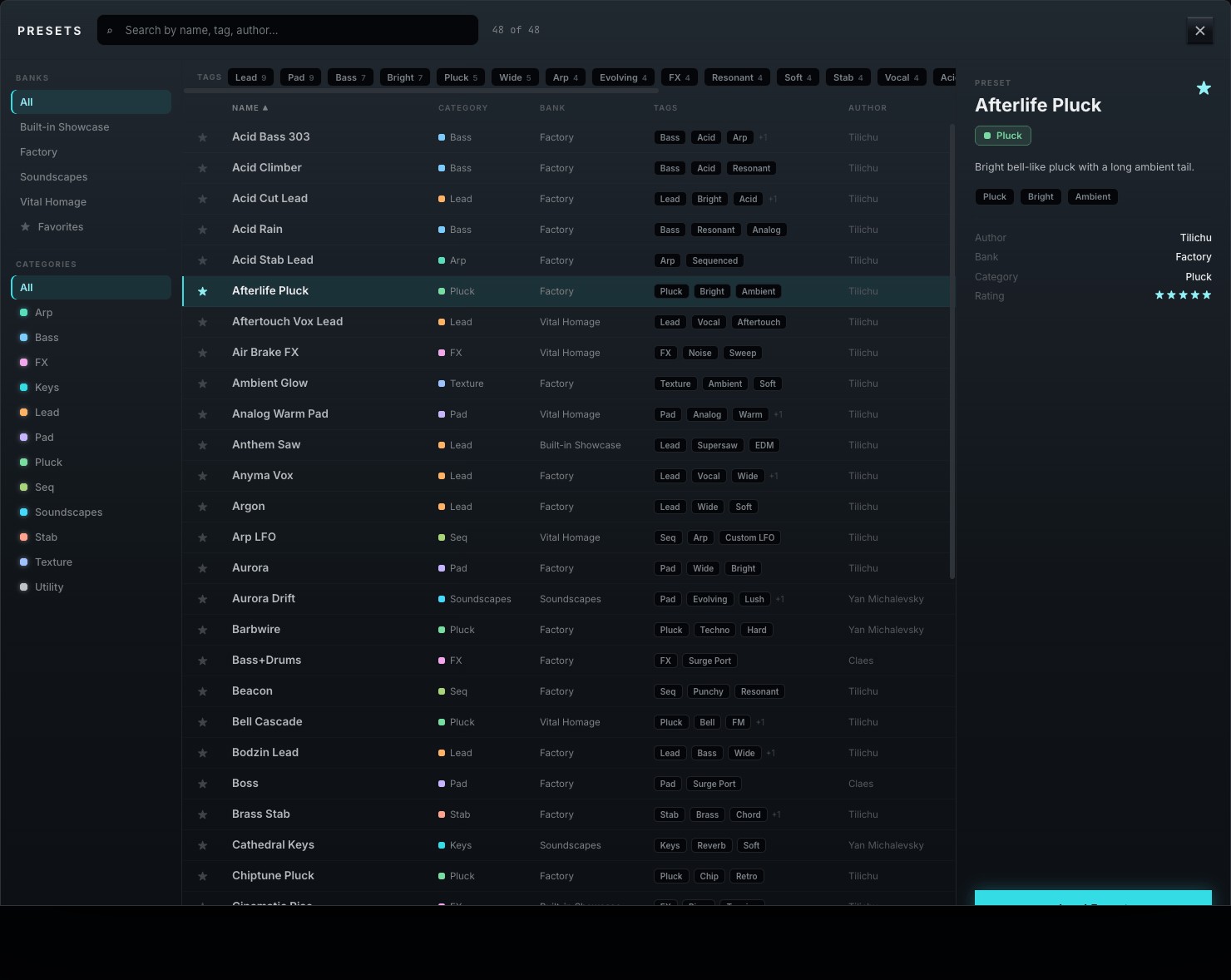Filter by FX 4 tag chip
Screen dimensions: 1231x980
coord(680,77)
